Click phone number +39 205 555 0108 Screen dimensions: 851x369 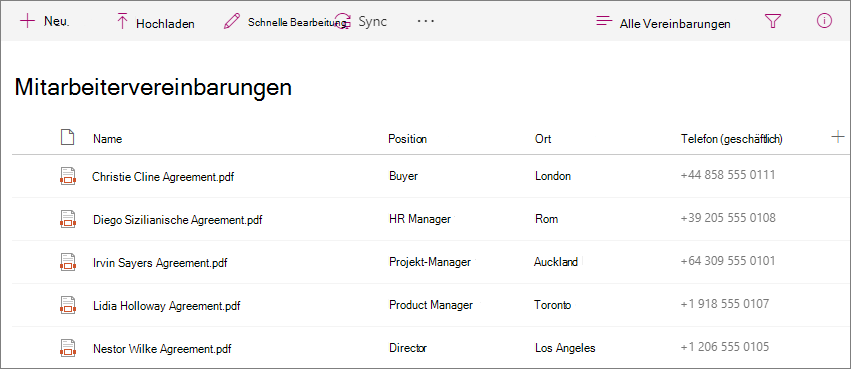[x=728, y=218]
